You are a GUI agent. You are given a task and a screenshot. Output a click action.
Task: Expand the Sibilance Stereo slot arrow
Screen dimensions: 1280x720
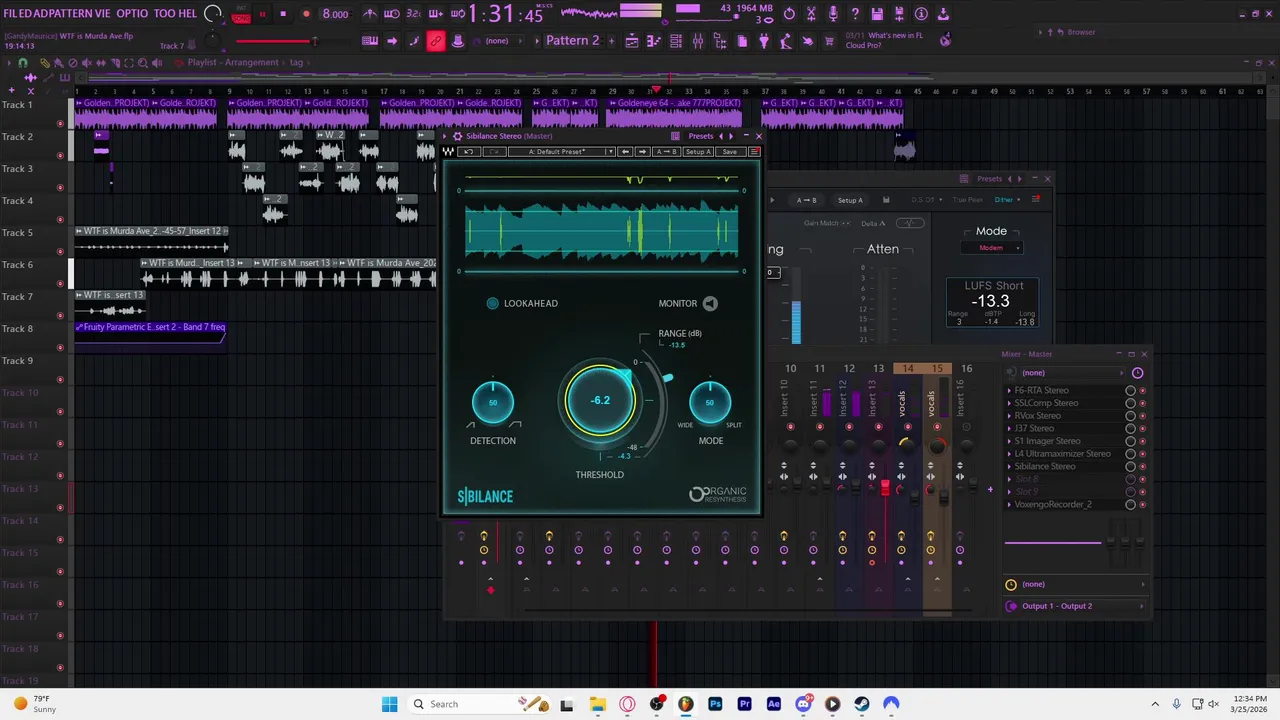tap(1009, 467)
